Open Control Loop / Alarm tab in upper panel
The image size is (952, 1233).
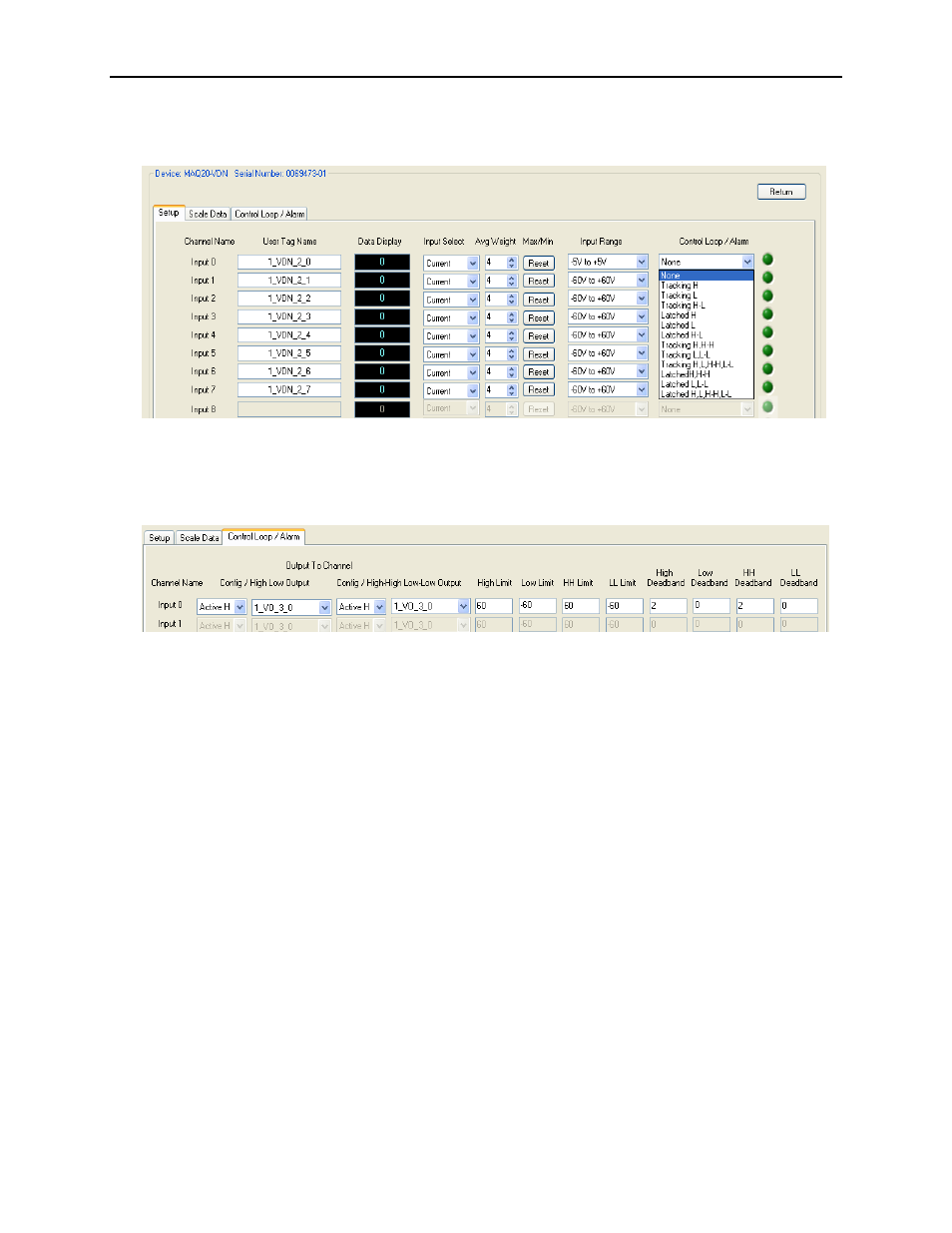tap(269, 214)
